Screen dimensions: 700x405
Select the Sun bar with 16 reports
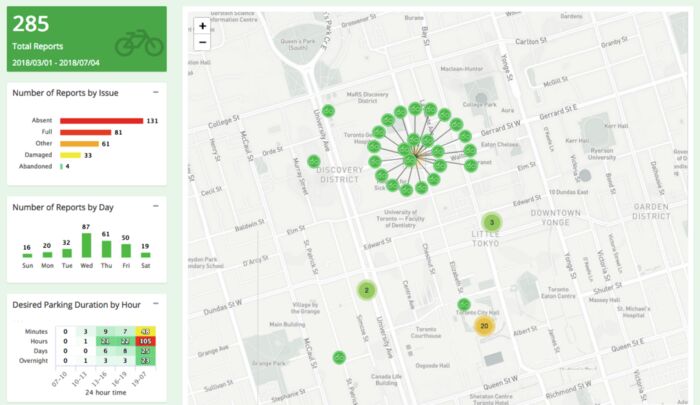(28, 255)
